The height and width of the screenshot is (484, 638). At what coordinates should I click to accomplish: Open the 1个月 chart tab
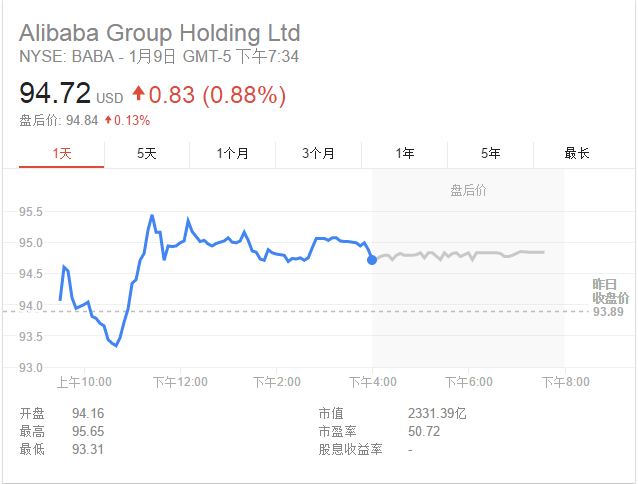(233, 153)
